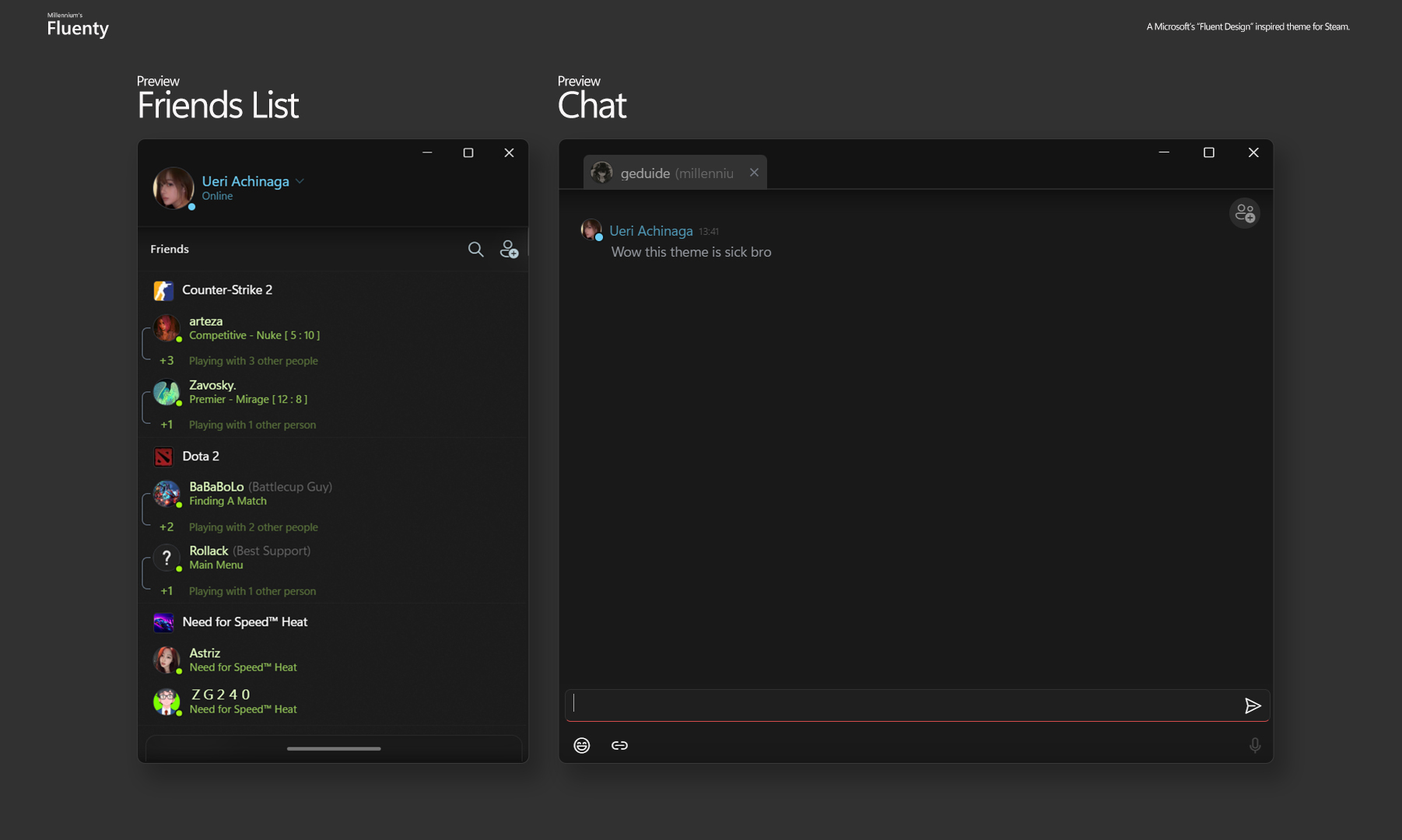The height and width of the screenshot is (840, 1402).
Task: Expand the Ueri Achinaga status dropdown arrow
Action: click(x=300, y=181)
